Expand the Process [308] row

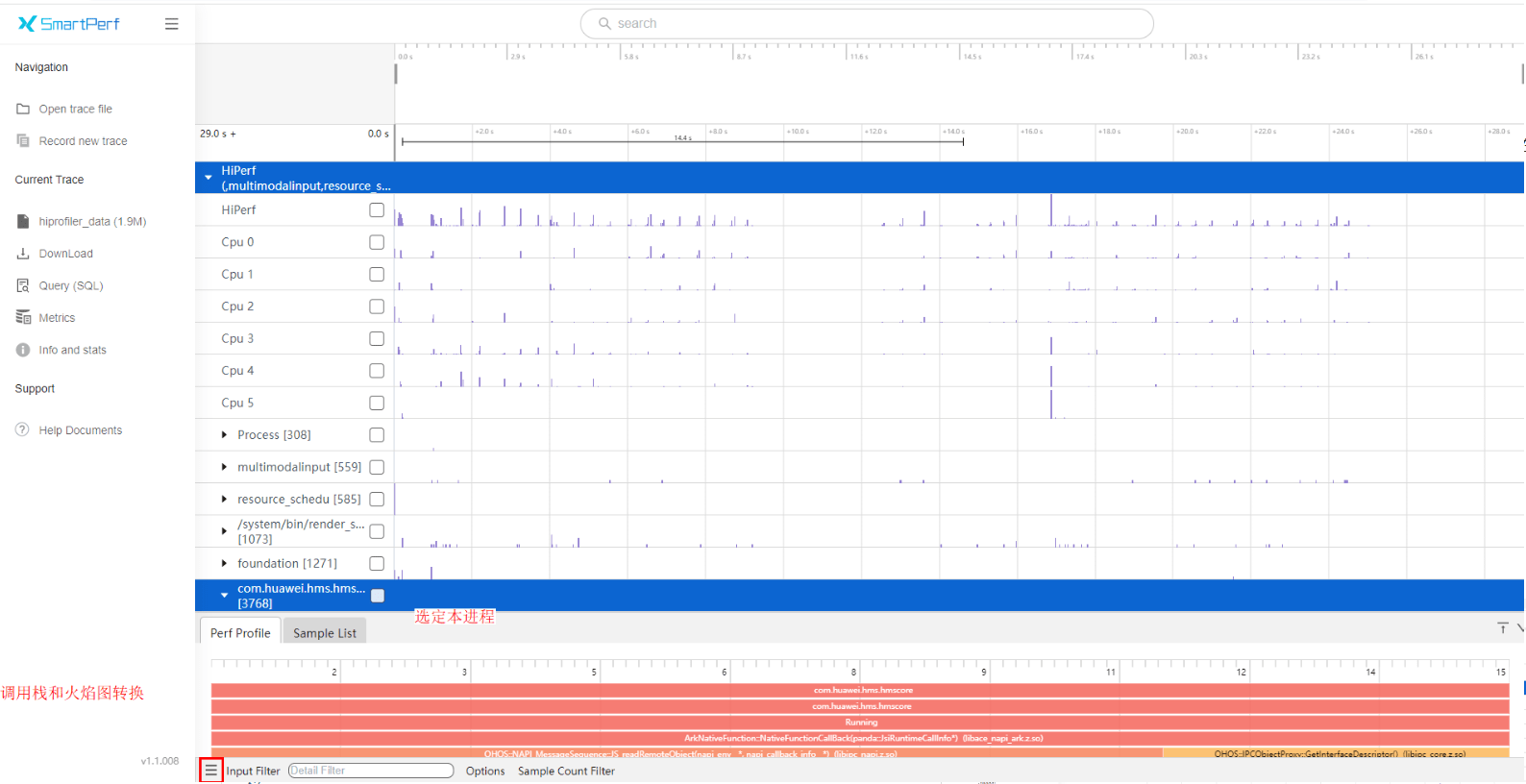pyautogui.click(x=224, y=435)
